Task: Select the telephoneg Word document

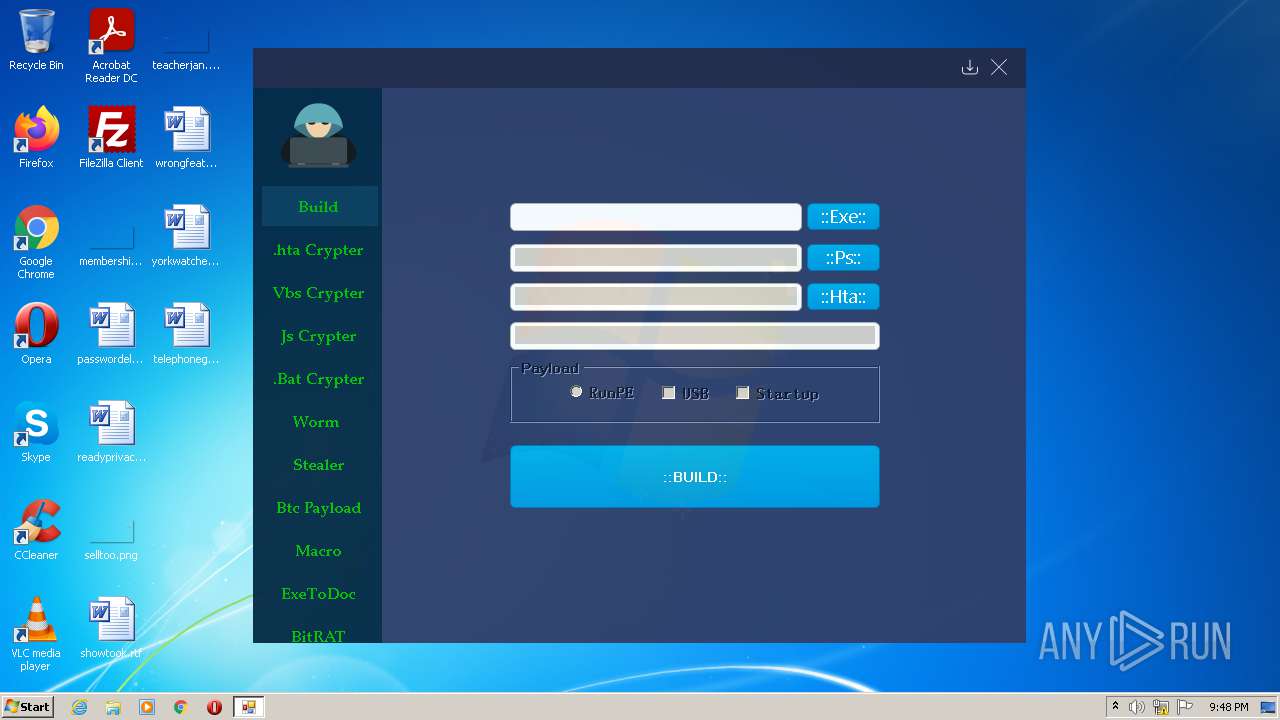Action: click(x=186, y=334)
